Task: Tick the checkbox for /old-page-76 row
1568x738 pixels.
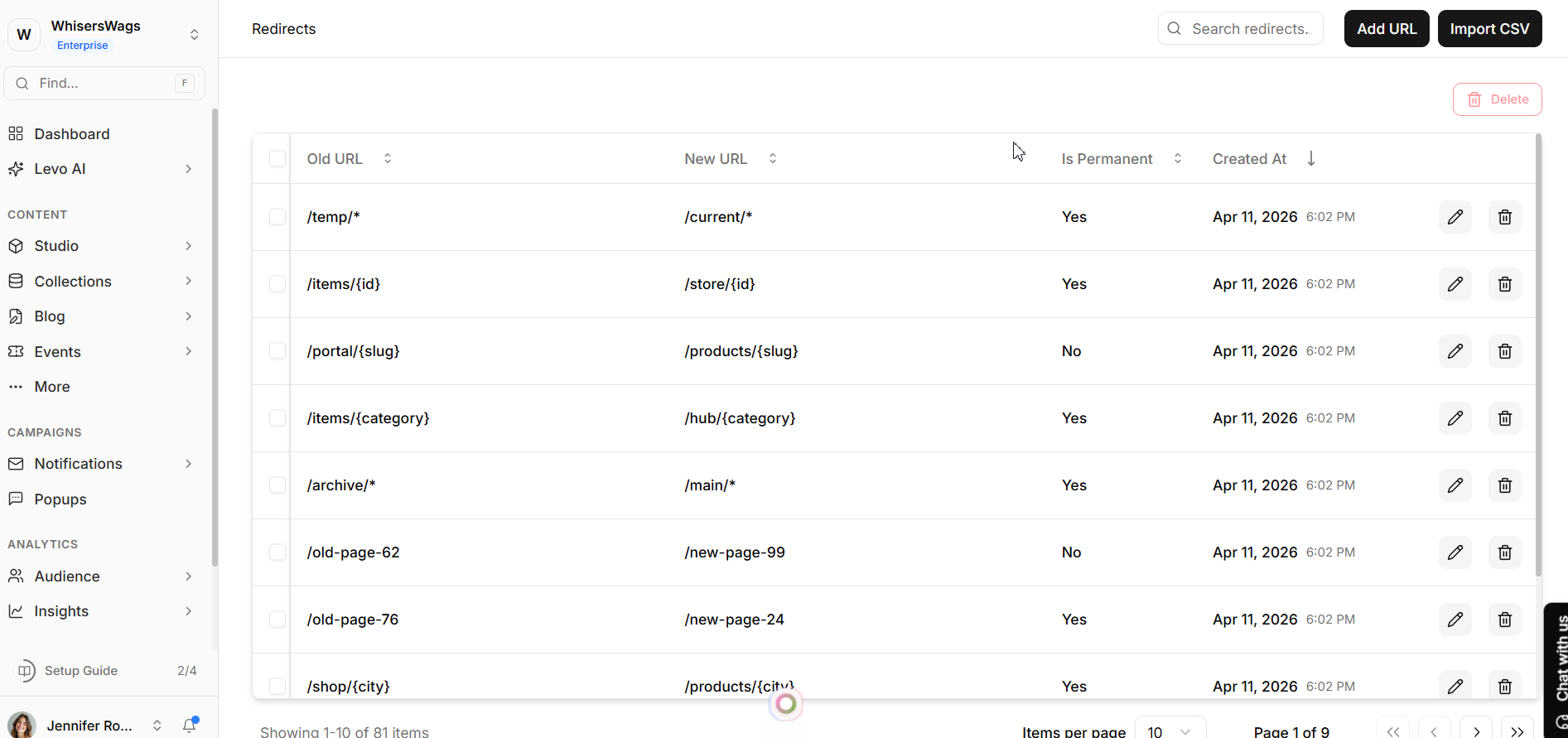Action: point(277,620)
